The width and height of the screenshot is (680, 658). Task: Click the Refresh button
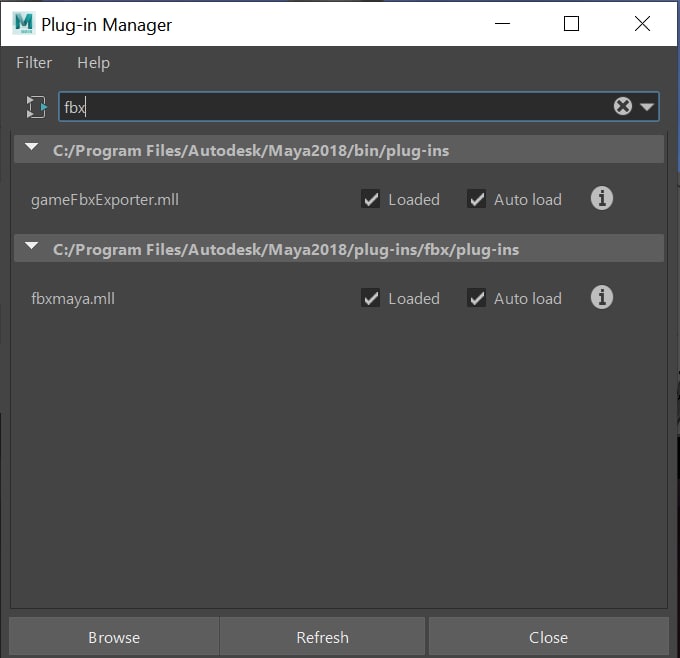click(322, 637)
